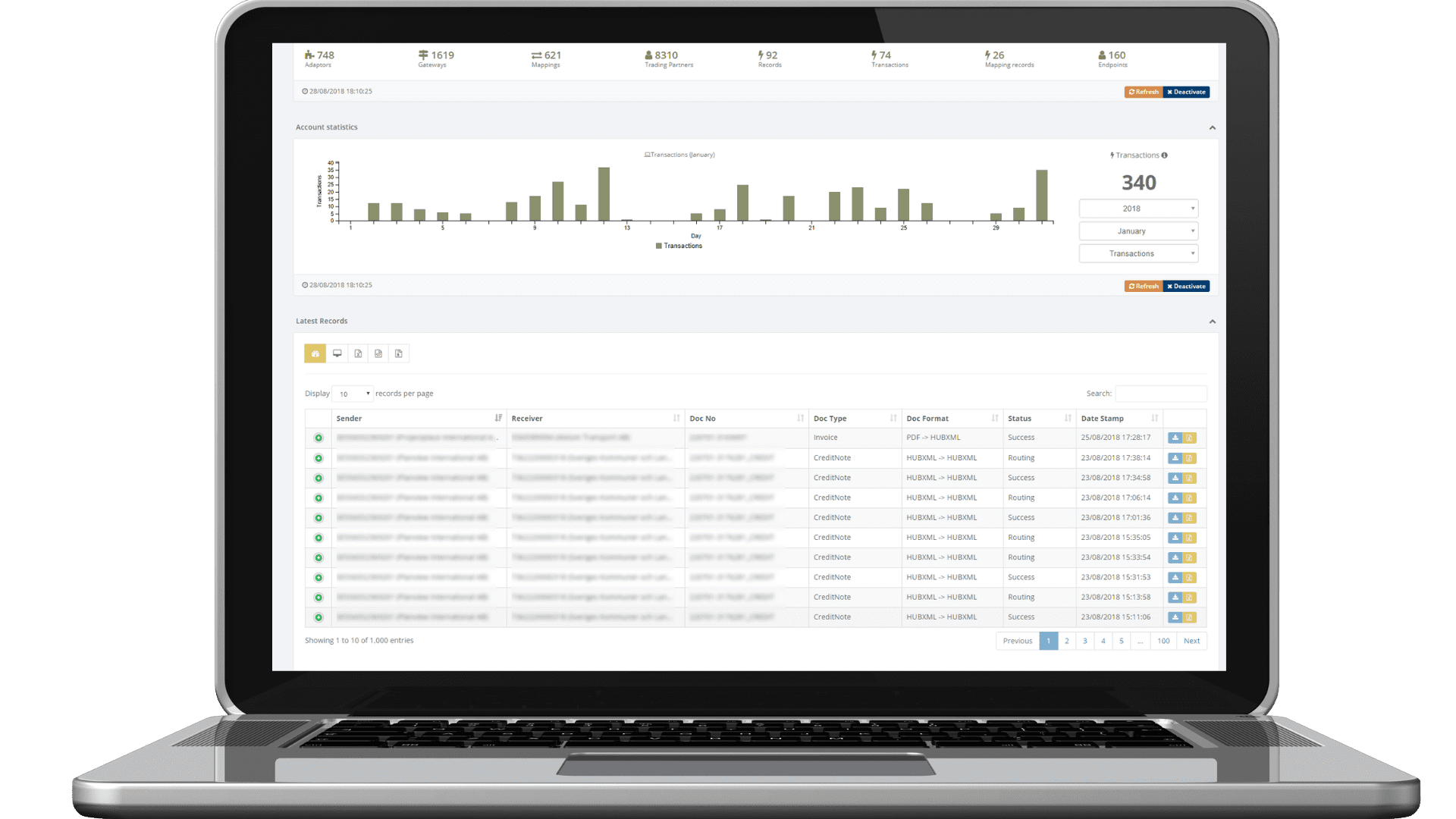Click Deactivate below the transactions chart
This screenshot has width=1456, height=819.
1186,286
